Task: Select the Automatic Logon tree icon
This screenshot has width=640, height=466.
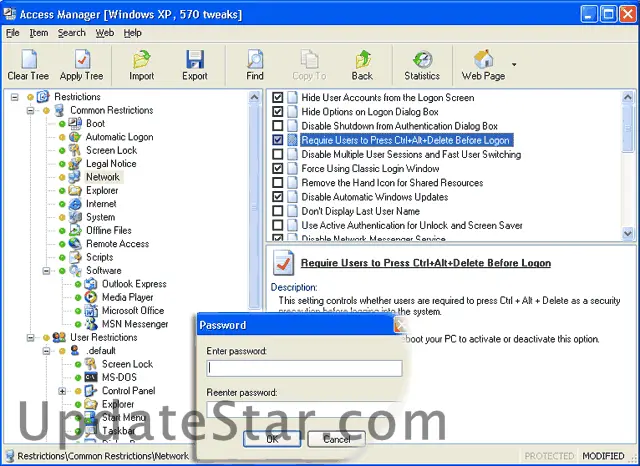Action: pos(75,137)
